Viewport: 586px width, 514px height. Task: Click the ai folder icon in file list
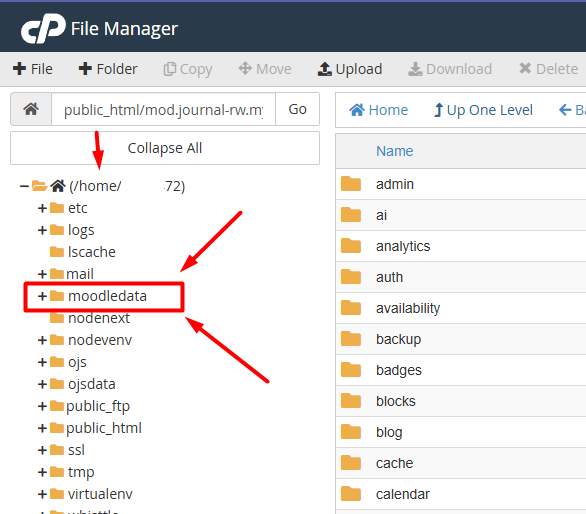click(351, 215)
